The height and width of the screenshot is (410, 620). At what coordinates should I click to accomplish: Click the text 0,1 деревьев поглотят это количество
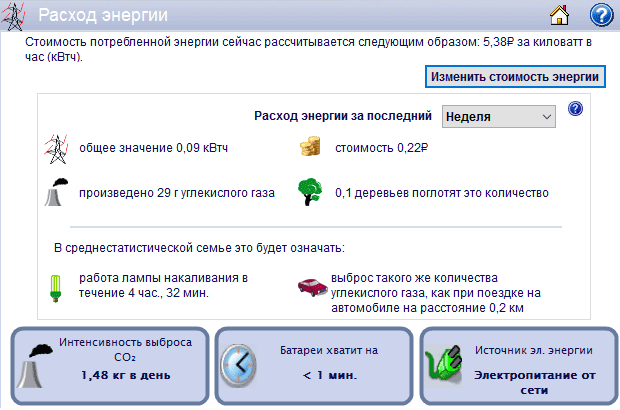click(x=442, y=193)
